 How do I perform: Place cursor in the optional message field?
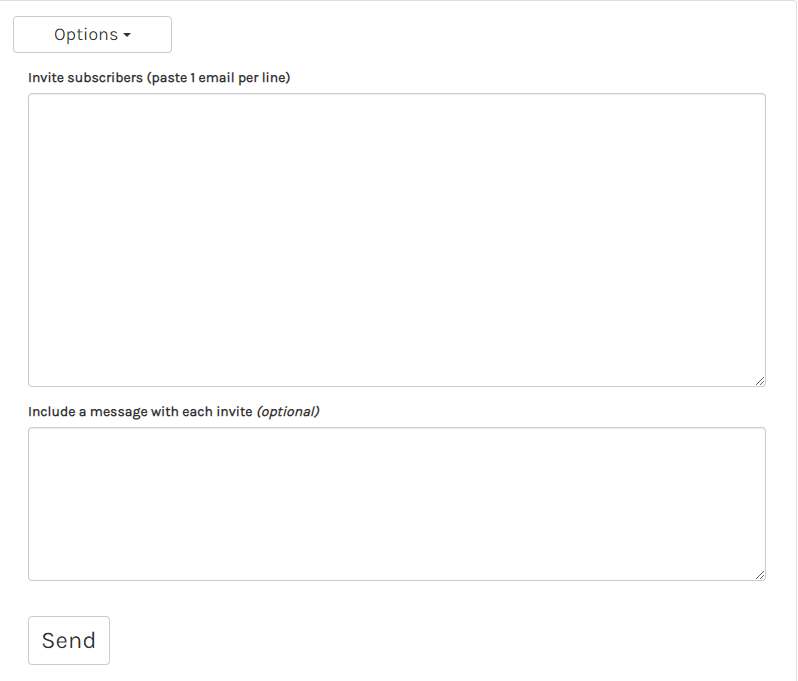click(x=396, y=504)
